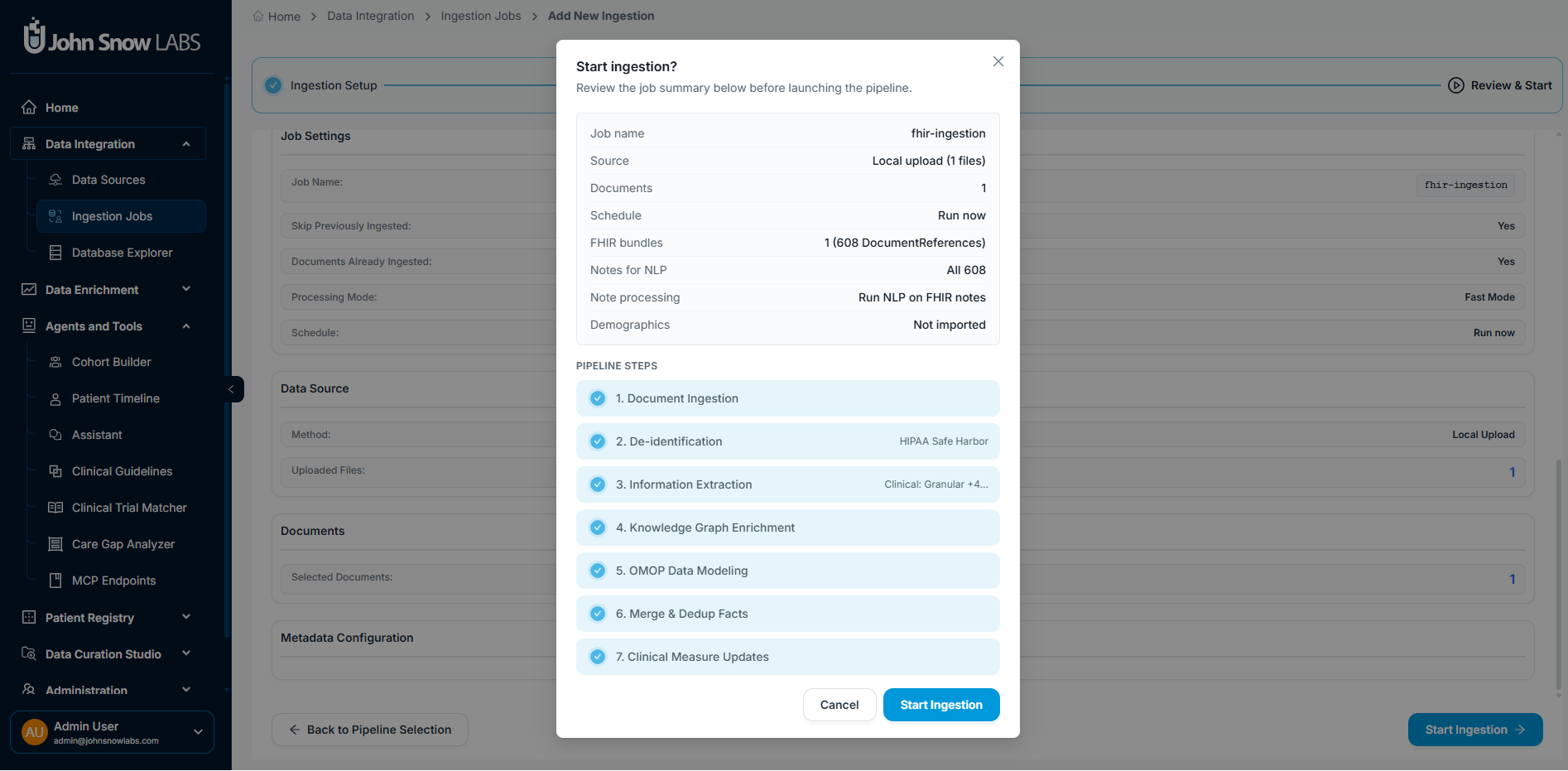1568x771 pixels.
Task: Click the Clinical Guidelines icon
Action: pyautogui.click(x=55, y=471)
